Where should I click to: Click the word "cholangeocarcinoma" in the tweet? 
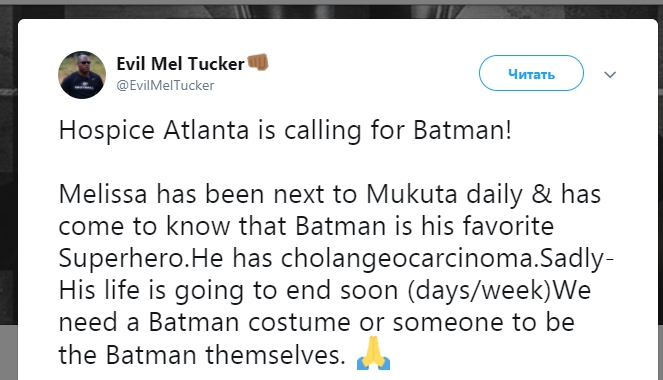(406, 258)
